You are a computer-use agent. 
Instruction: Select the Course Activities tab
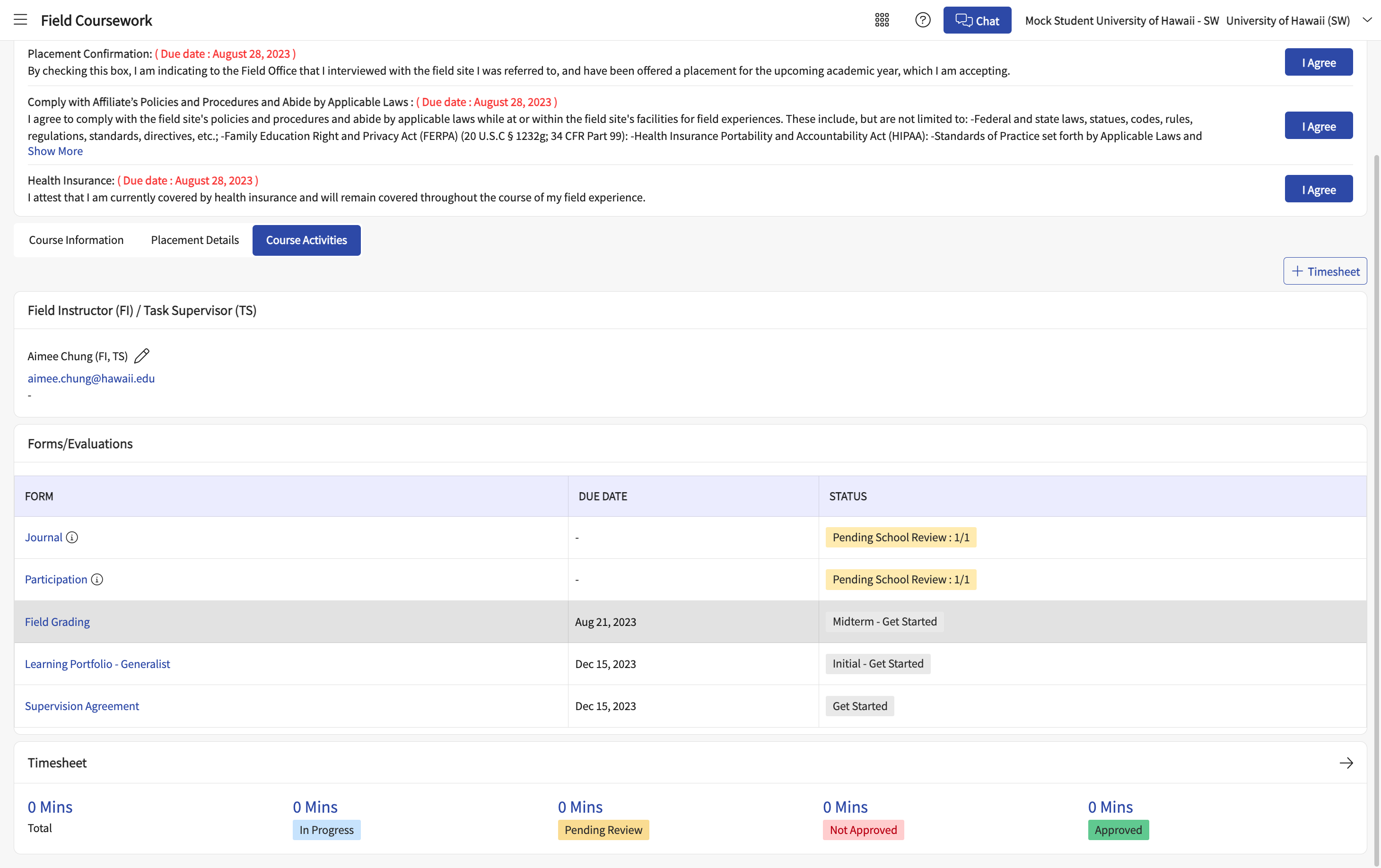pos(306,240)
